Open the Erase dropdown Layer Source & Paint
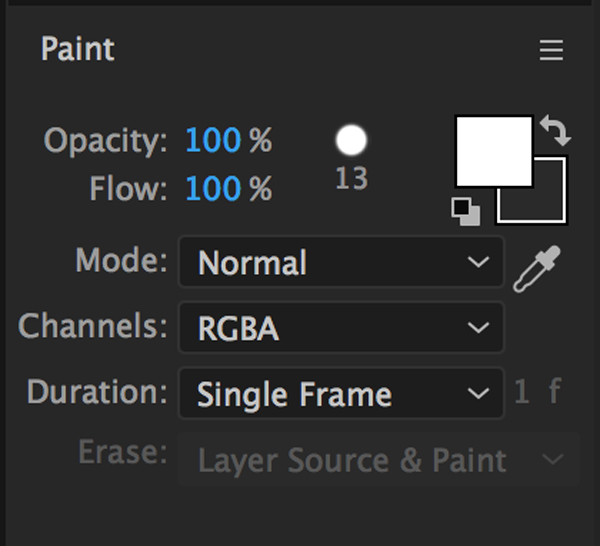The image size is (600, 546). click(x=378, y=459)
